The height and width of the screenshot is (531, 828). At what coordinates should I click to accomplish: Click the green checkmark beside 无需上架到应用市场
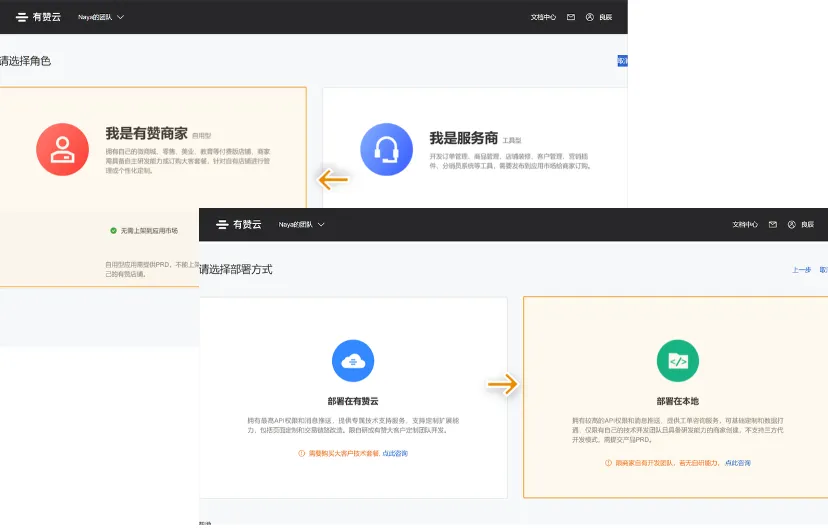point(114,230)
